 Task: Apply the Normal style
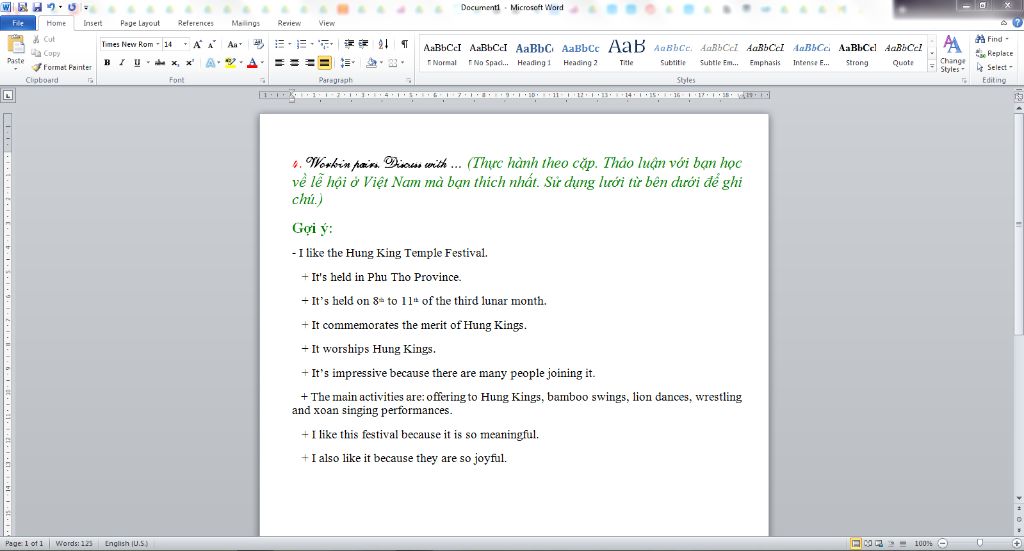coord(442,54)
